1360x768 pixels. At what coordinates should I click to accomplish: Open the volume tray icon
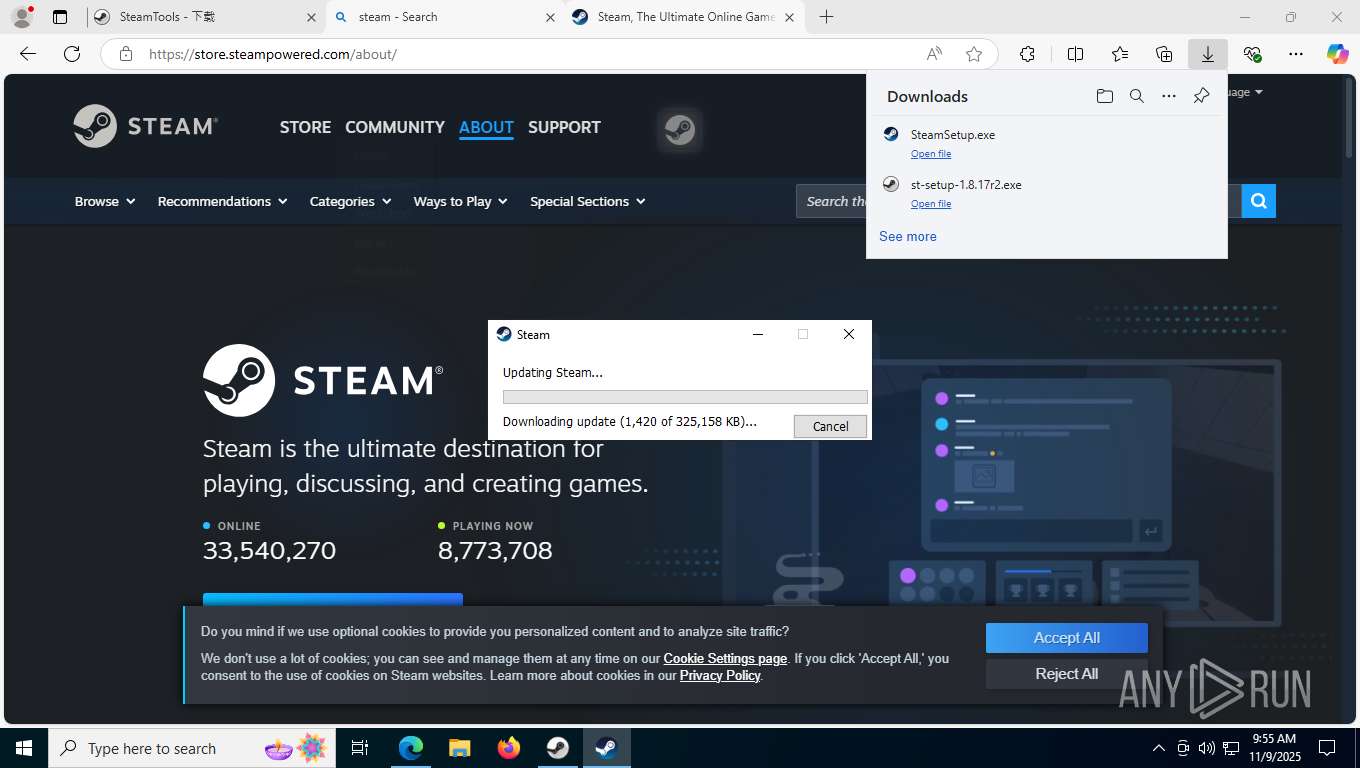pyautogui.click(x=1206, y=748)
